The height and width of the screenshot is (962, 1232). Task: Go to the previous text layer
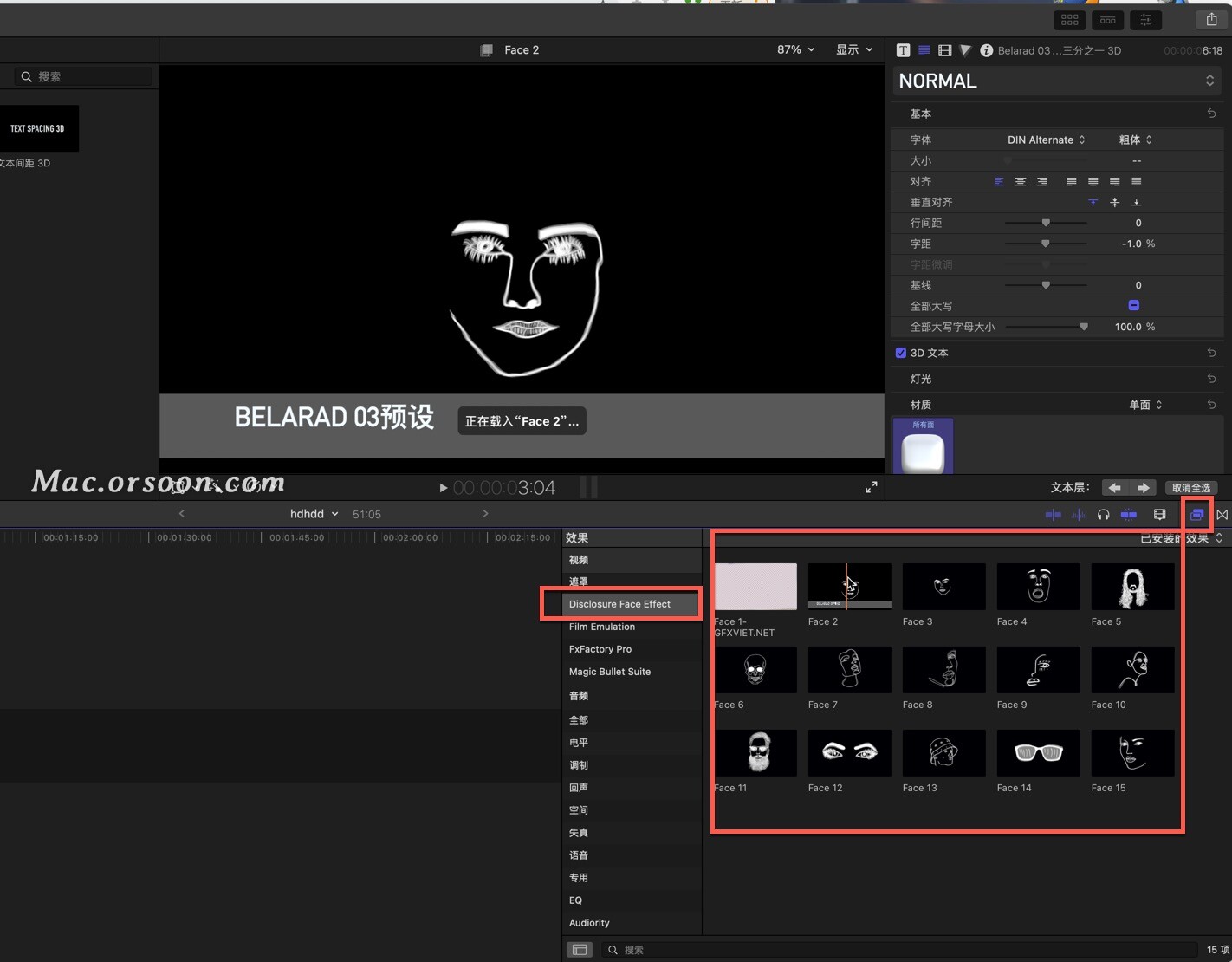[1115, 488]
